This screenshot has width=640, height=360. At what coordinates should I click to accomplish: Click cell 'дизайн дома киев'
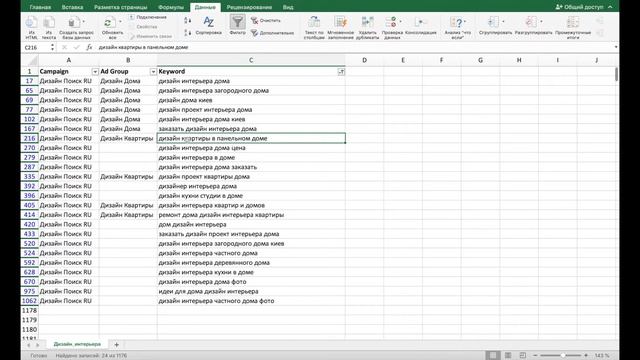point(251,100)
